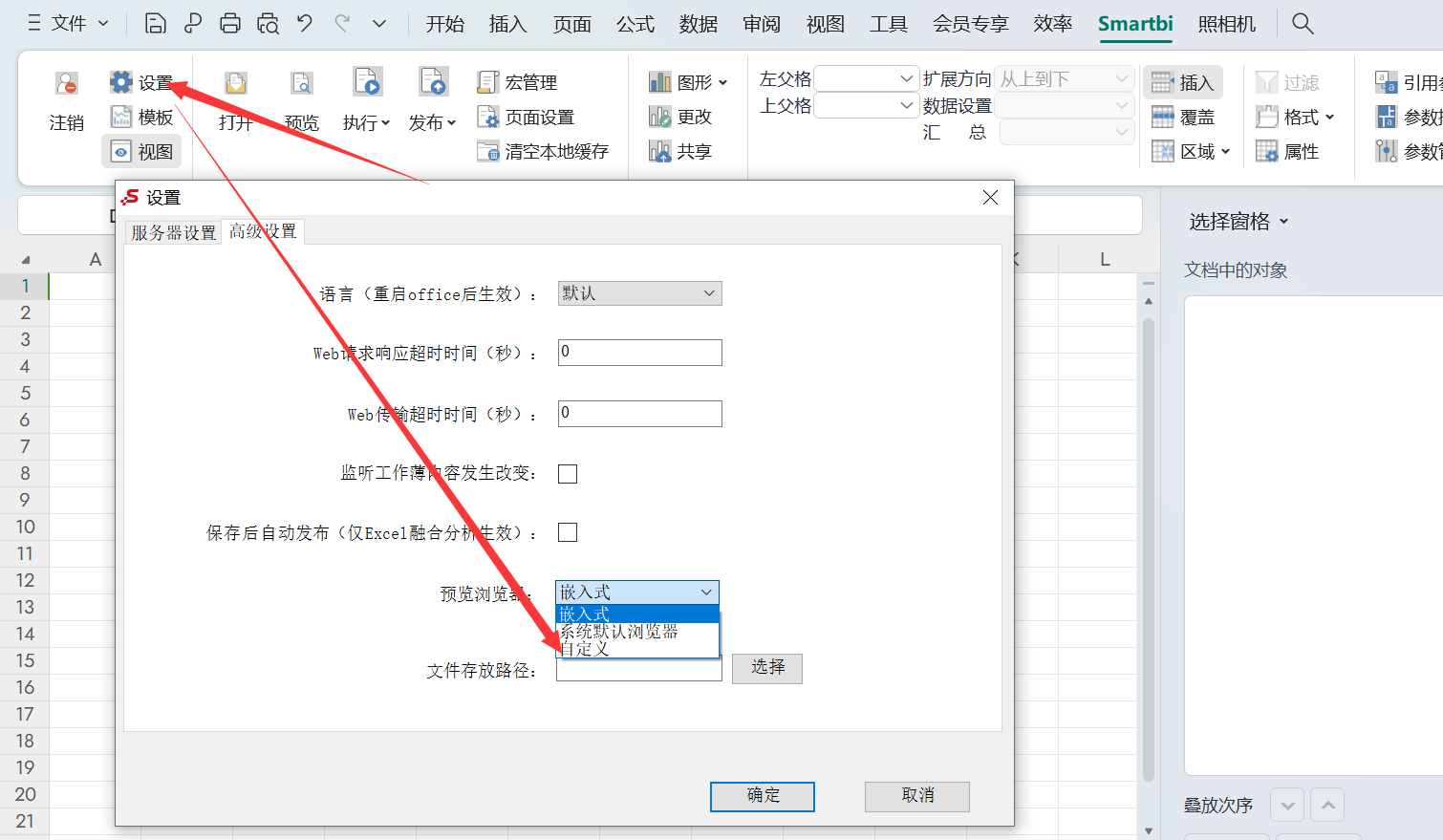Select 自定义 in browser list
Image resolution: width=1443 pixels, height=840 pixels.
coord(637,649)
